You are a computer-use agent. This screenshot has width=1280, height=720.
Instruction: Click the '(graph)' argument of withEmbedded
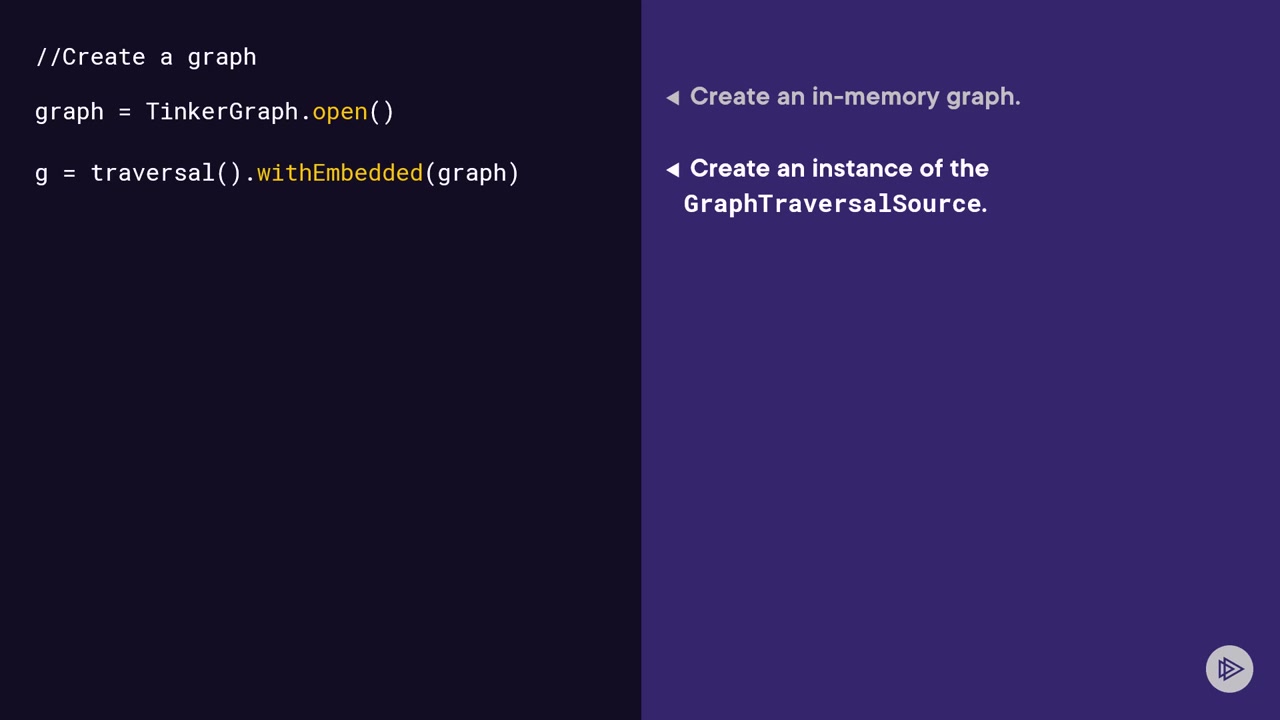pyautogui.click(x=472, y=173)
